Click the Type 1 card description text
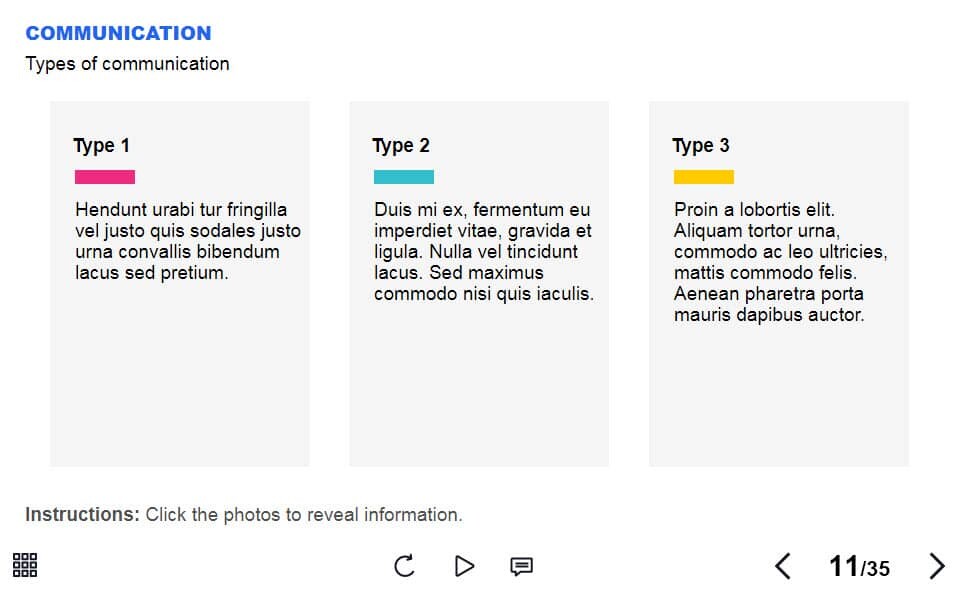 pyautogui.click(x=187, y=241)
